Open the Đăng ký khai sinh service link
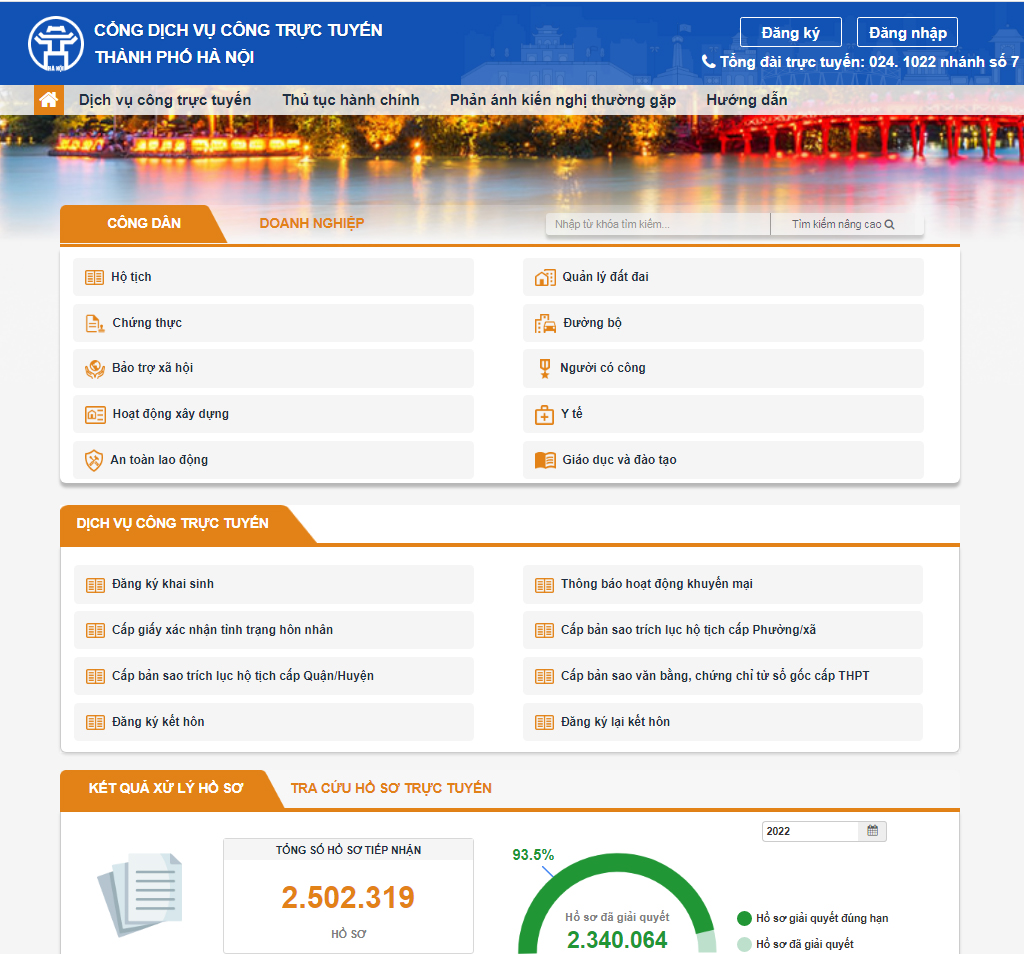1024x954 pixels. click(x=163, y=584)
